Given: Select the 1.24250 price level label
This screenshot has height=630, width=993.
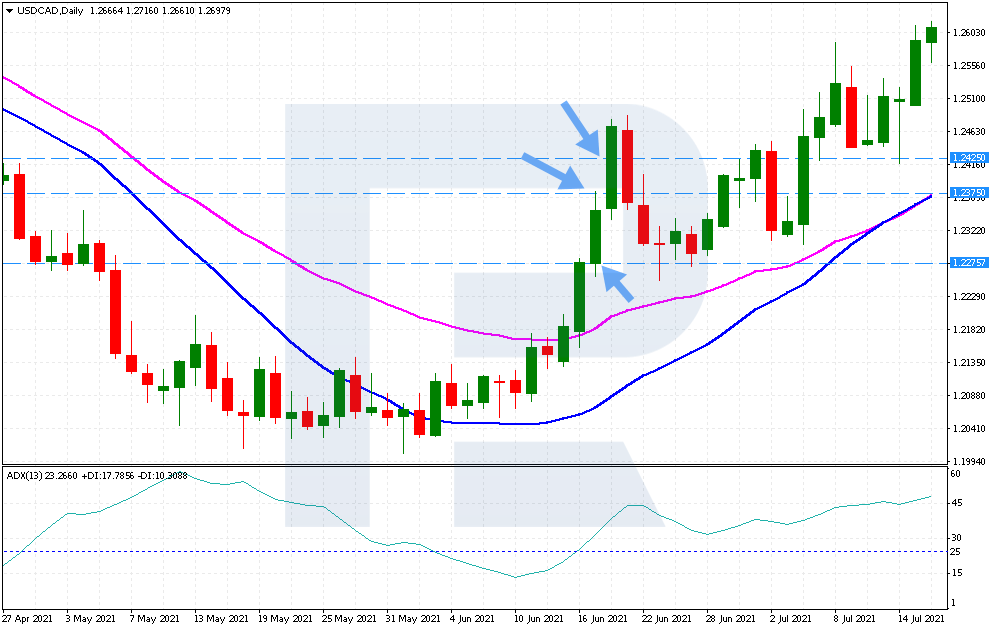Looking at the screenshot, I should click(x=969, y=158).
